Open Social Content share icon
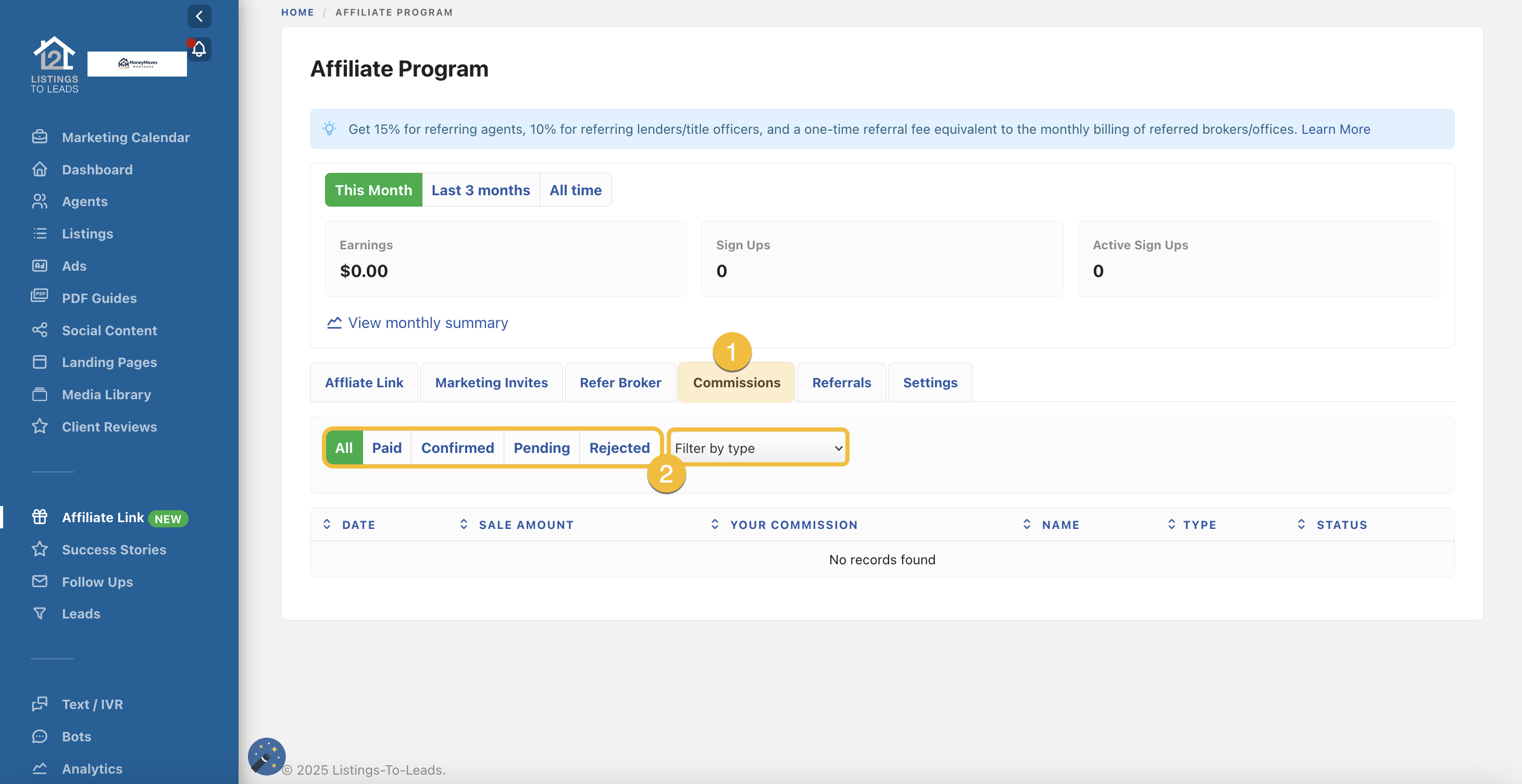Image resolution: width=1522 pixels, height=784 pixels. click(x=40, y=330)
